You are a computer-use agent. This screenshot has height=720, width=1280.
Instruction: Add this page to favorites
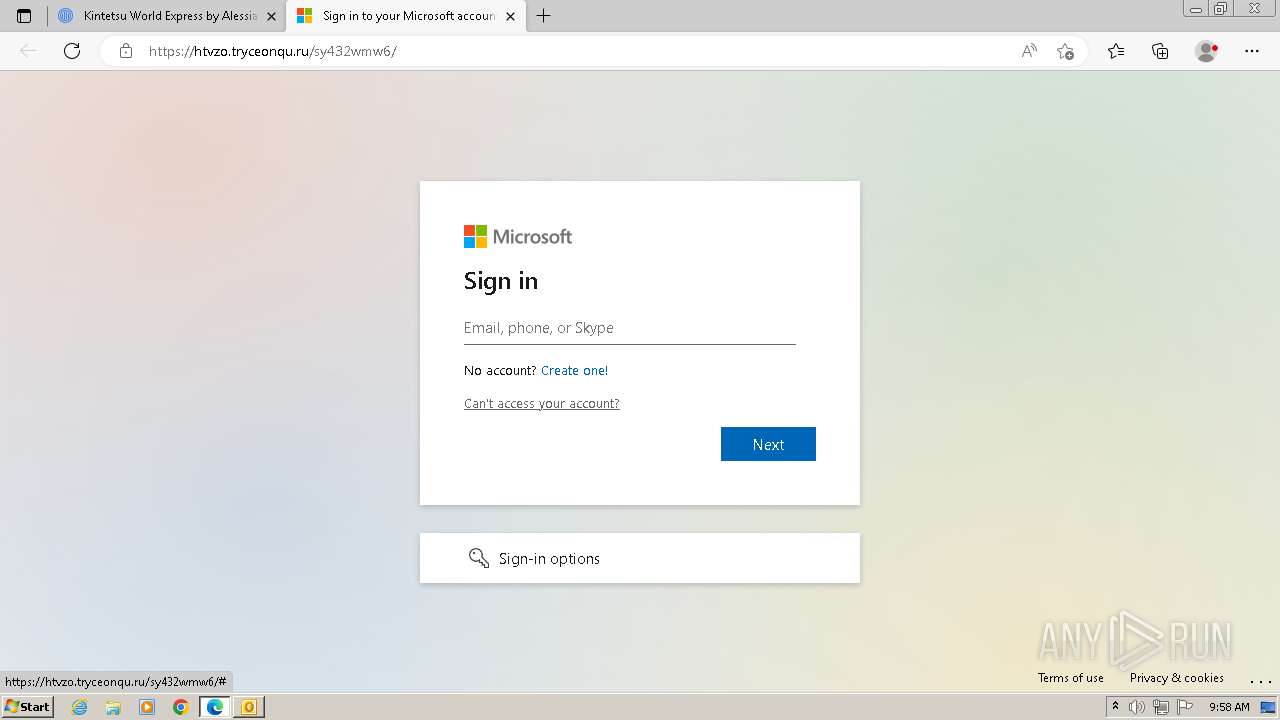point(1066,51)
